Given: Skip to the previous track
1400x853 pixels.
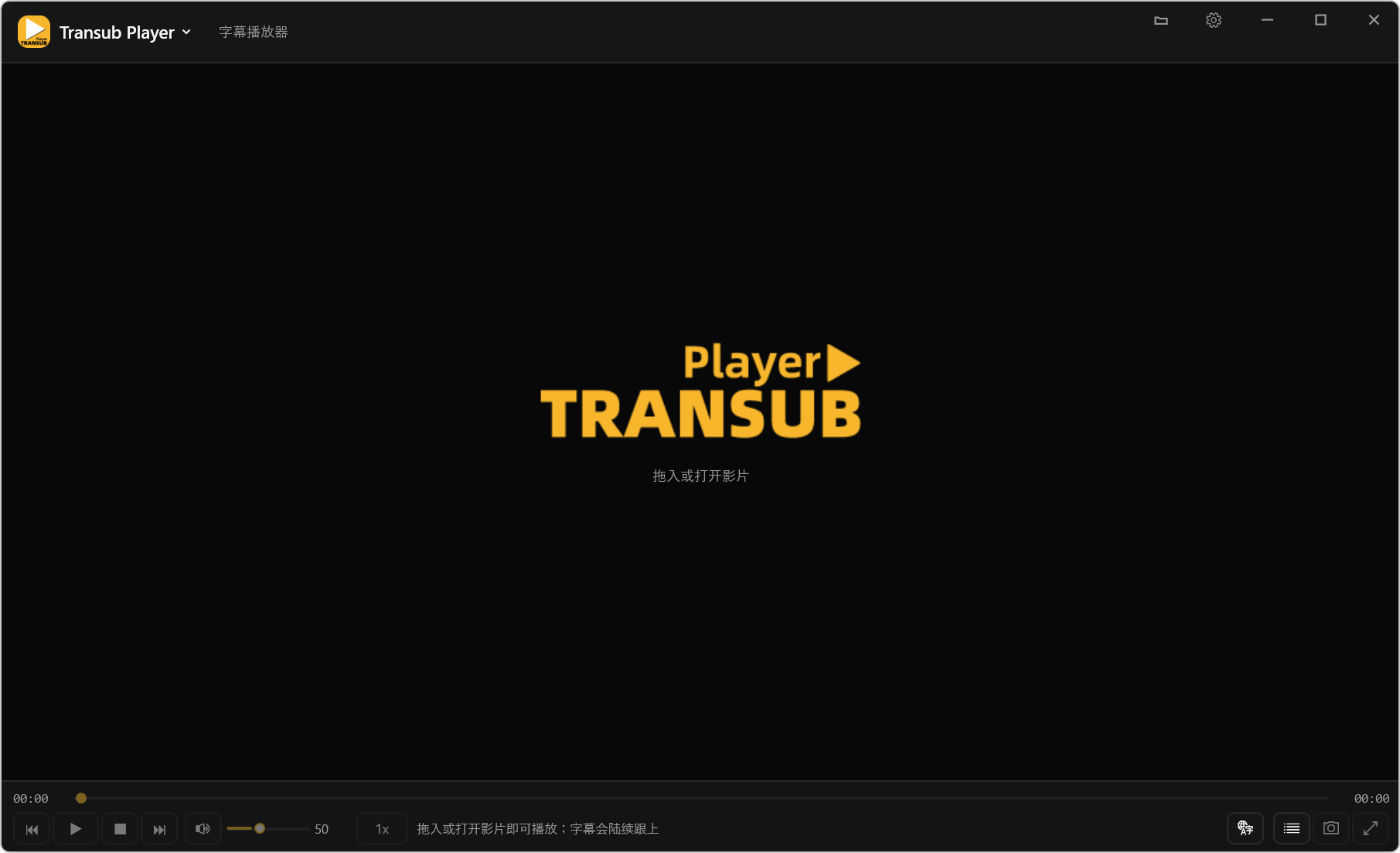Looking at the screenshot, I should pos(32,829).
